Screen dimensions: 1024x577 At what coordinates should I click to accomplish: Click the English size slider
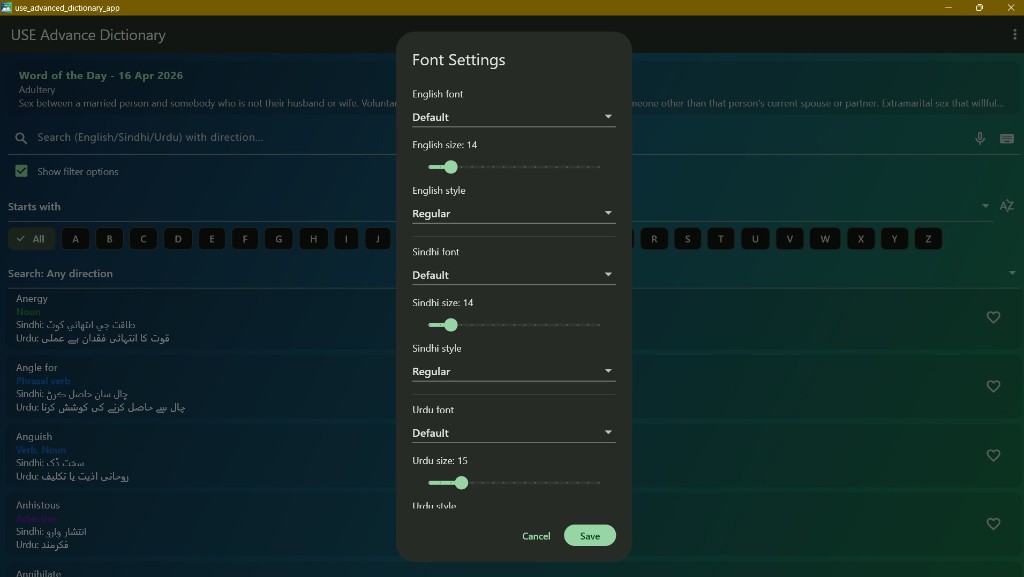click(513, 167)
